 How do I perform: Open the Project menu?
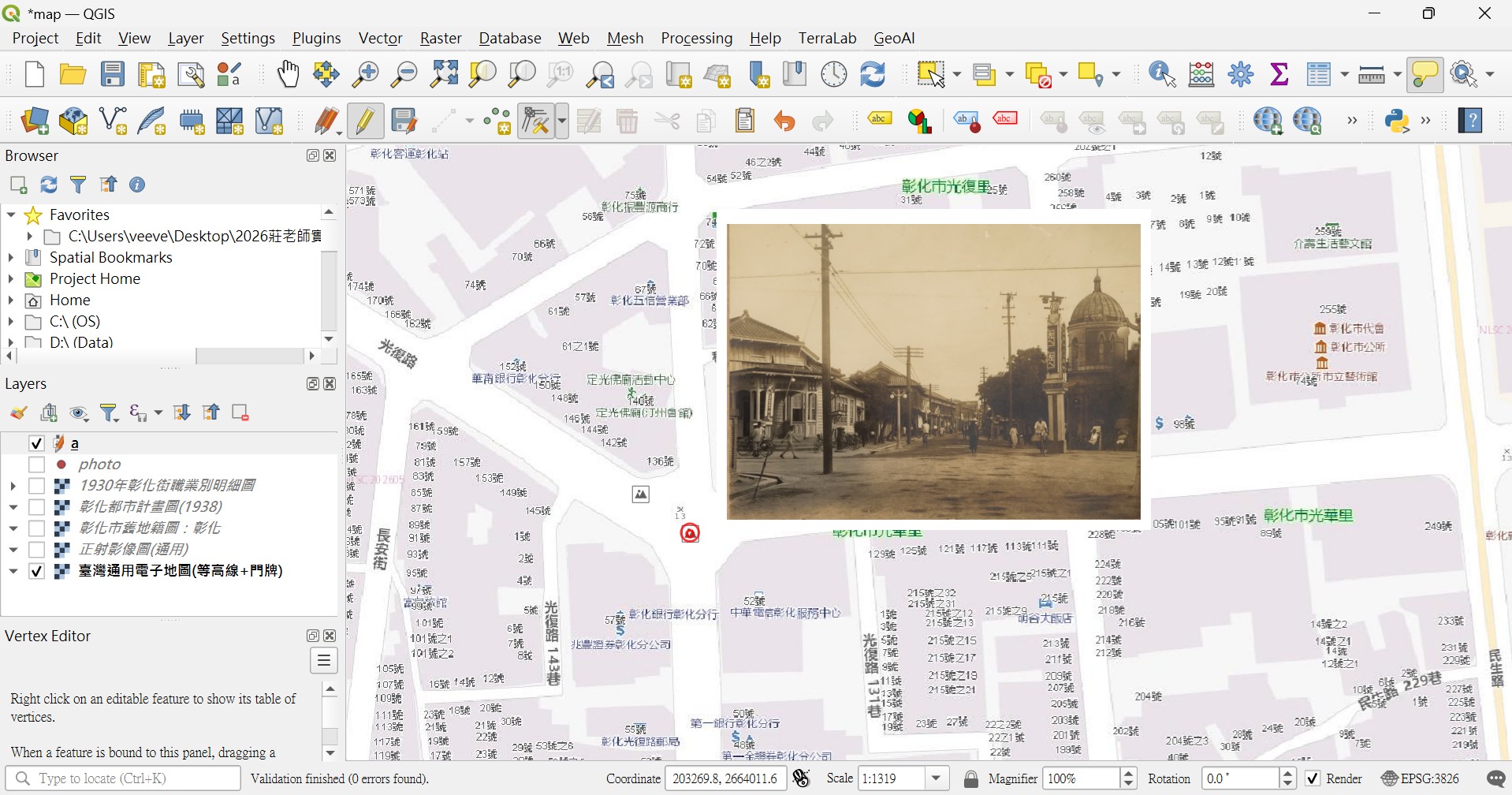(x=35, y=38)
